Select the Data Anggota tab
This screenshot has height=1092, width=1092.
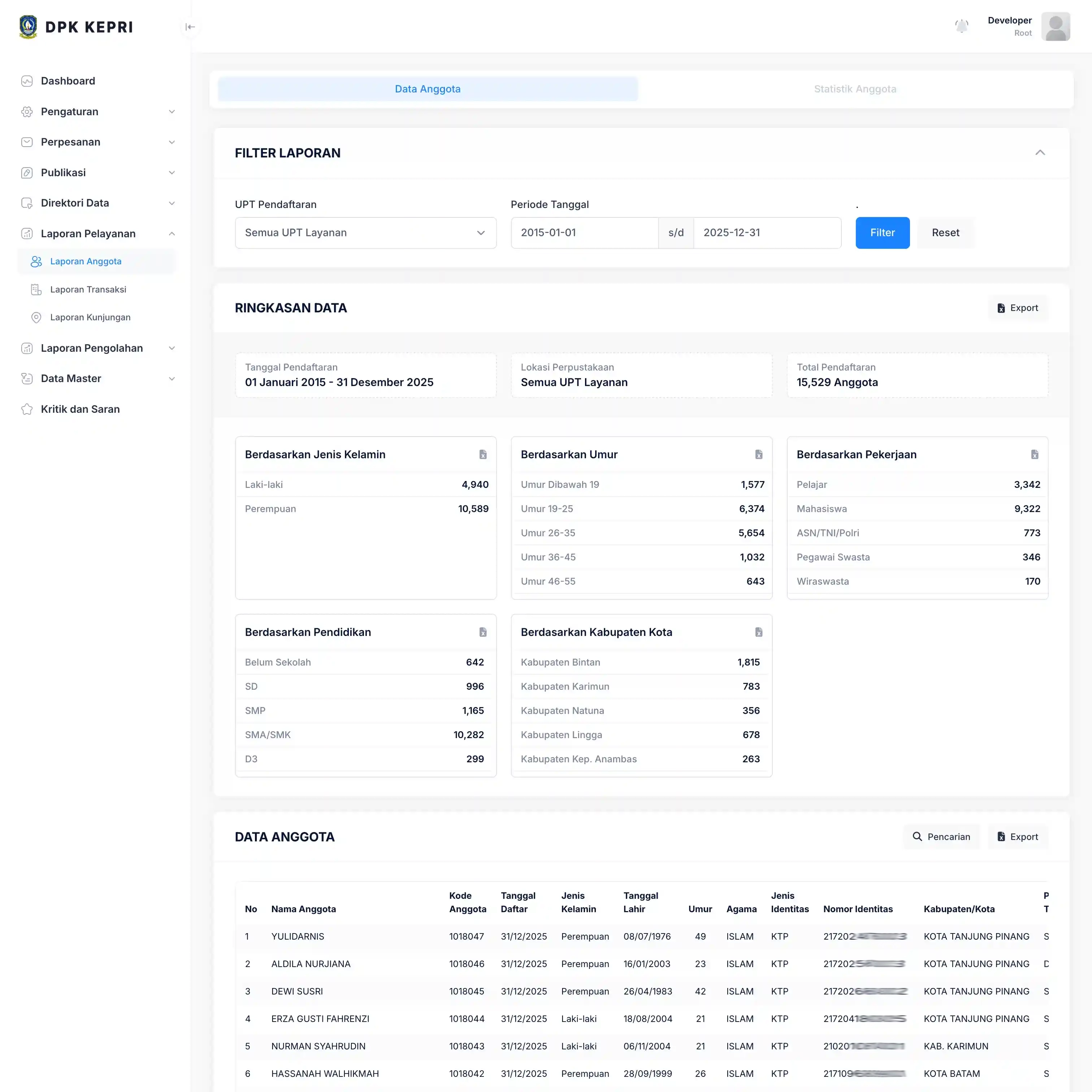coord(427,89)
